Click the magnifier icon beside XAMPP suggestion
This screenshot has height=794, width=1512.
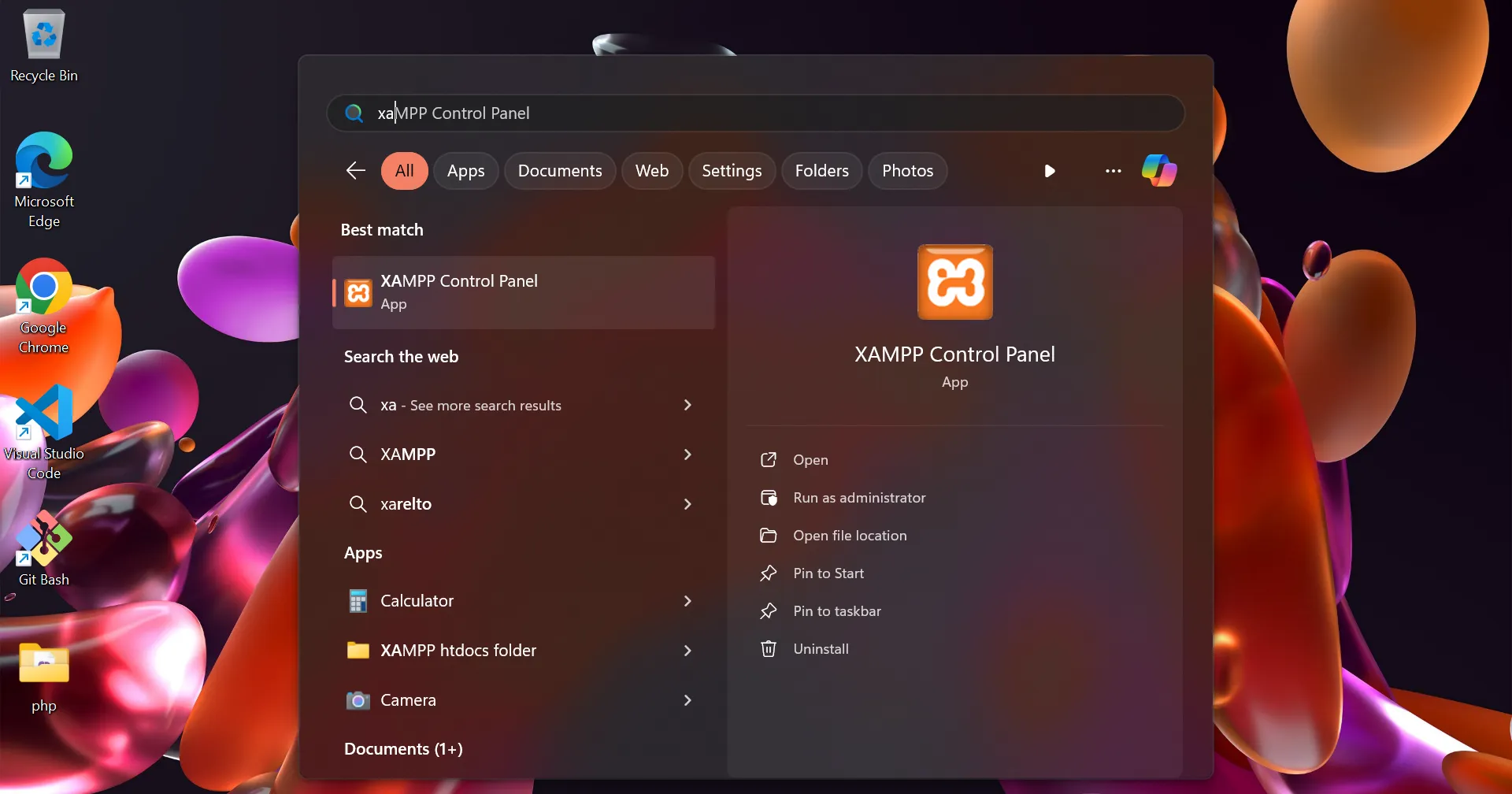(x=358, y=455)
